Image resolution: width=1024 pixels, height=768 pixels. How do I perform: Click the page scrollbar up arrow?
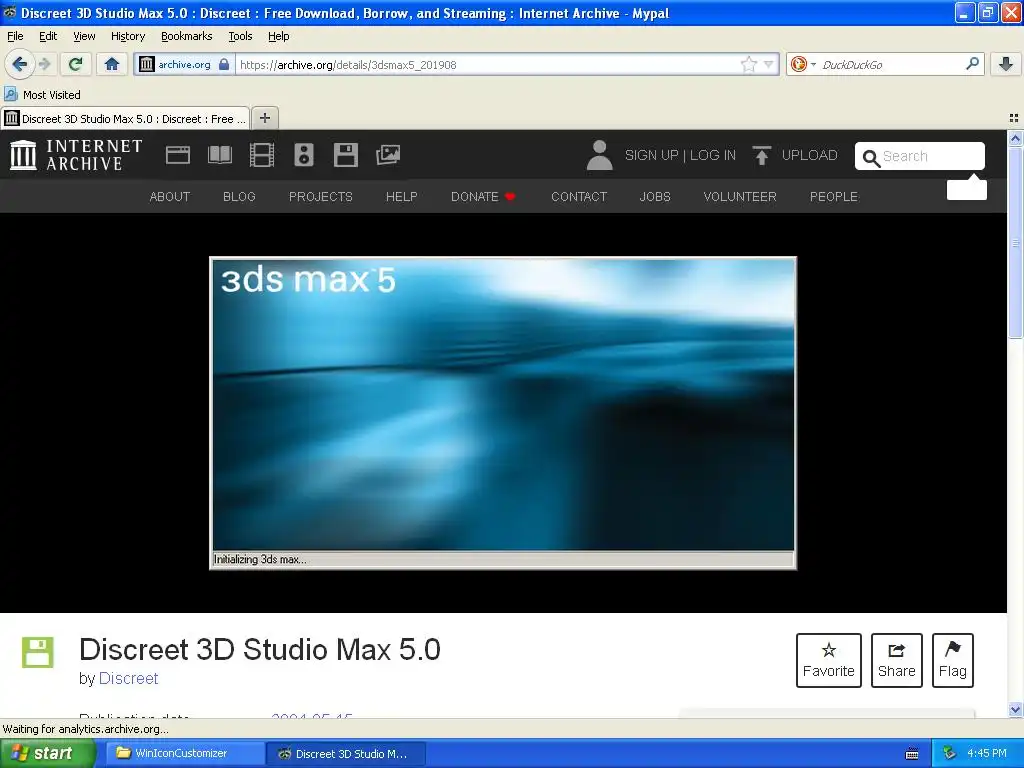point(1015,138)
